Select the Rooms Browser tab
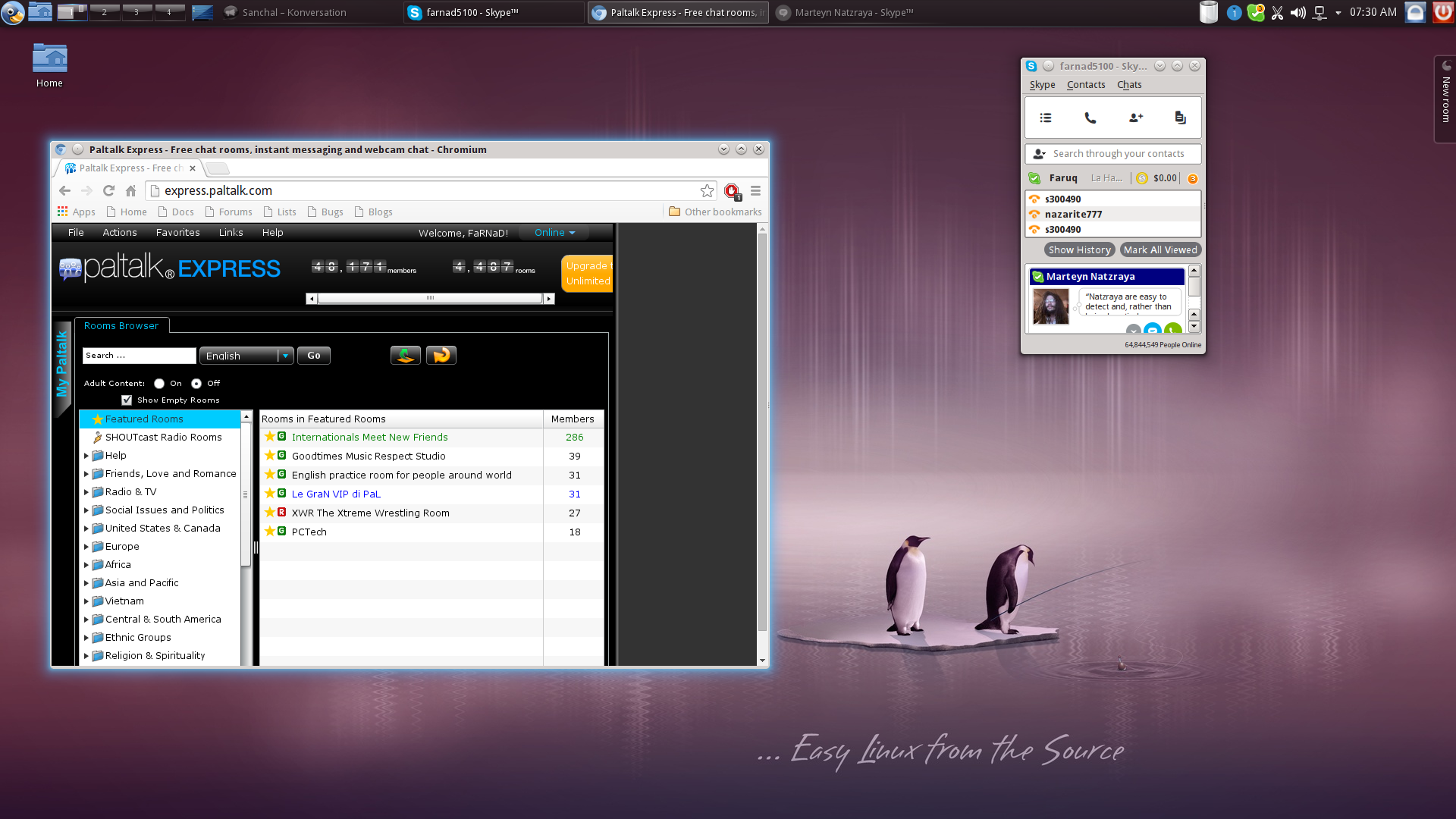The width and height of the screenshot is (1456, 819). 121,326
